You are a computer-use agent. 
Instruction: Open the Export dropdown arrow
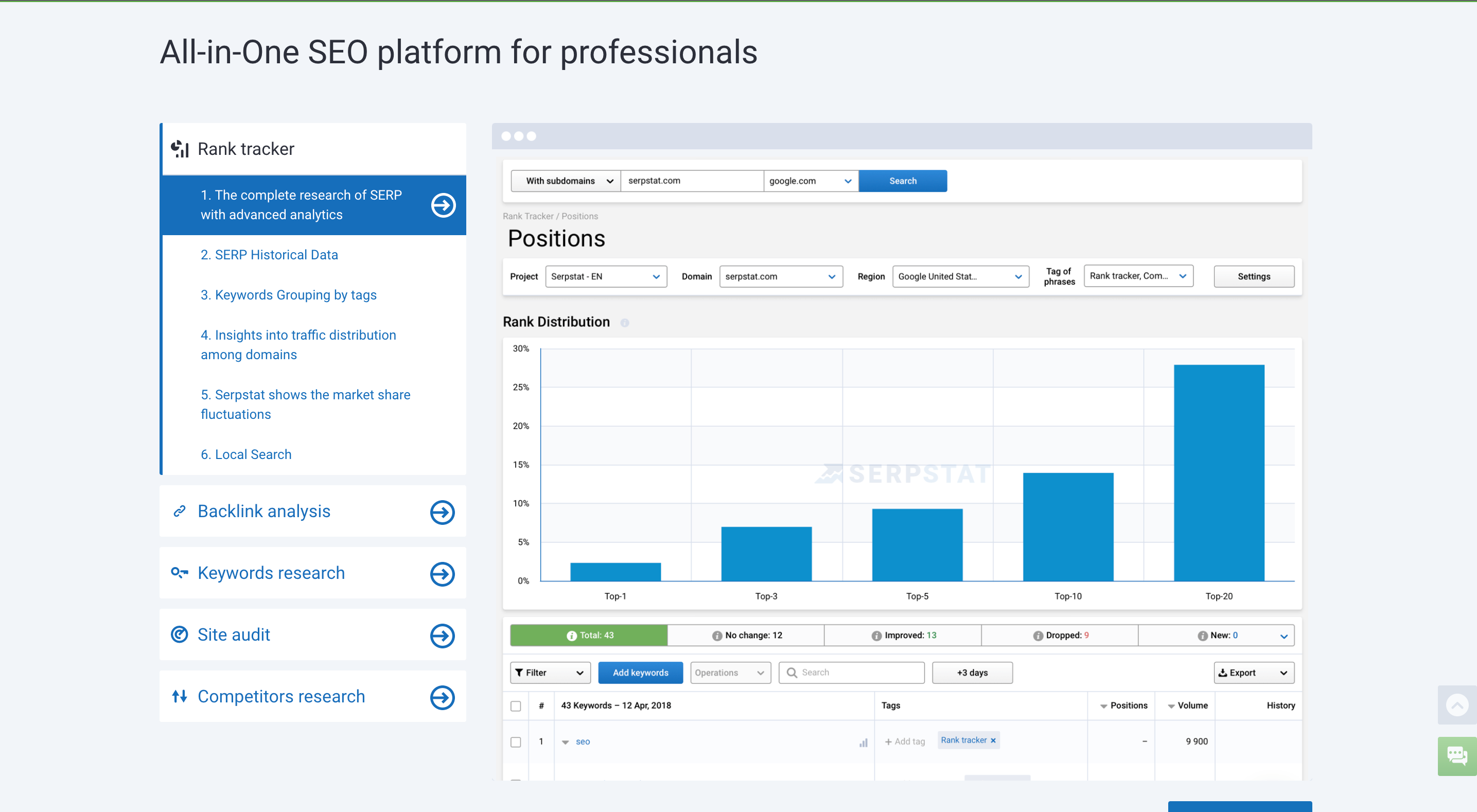point(1284,673)
